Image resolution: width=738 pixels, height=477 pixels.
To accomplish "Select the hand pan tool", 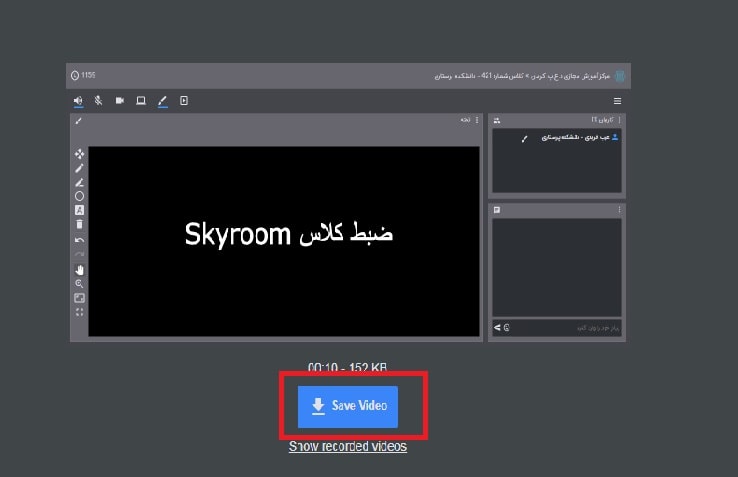I will 80,270.
